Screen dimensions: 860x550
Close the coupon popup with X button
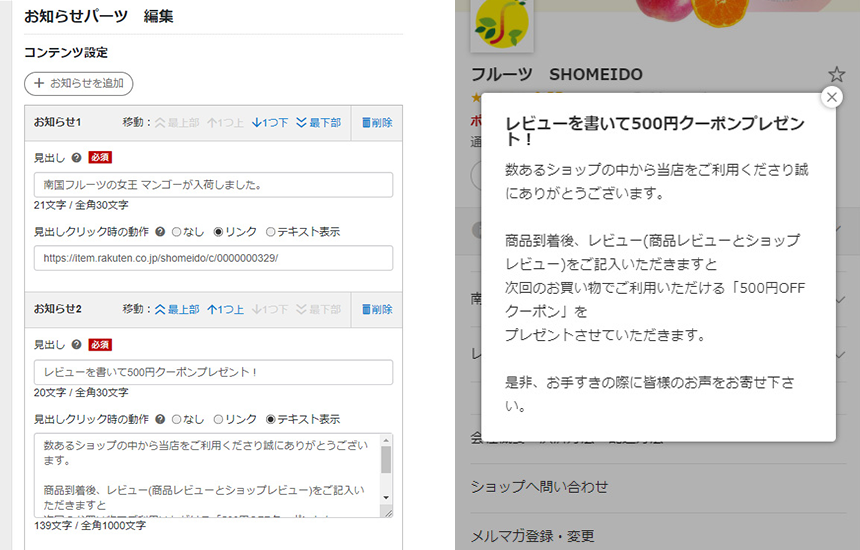(x=831, y=97)
